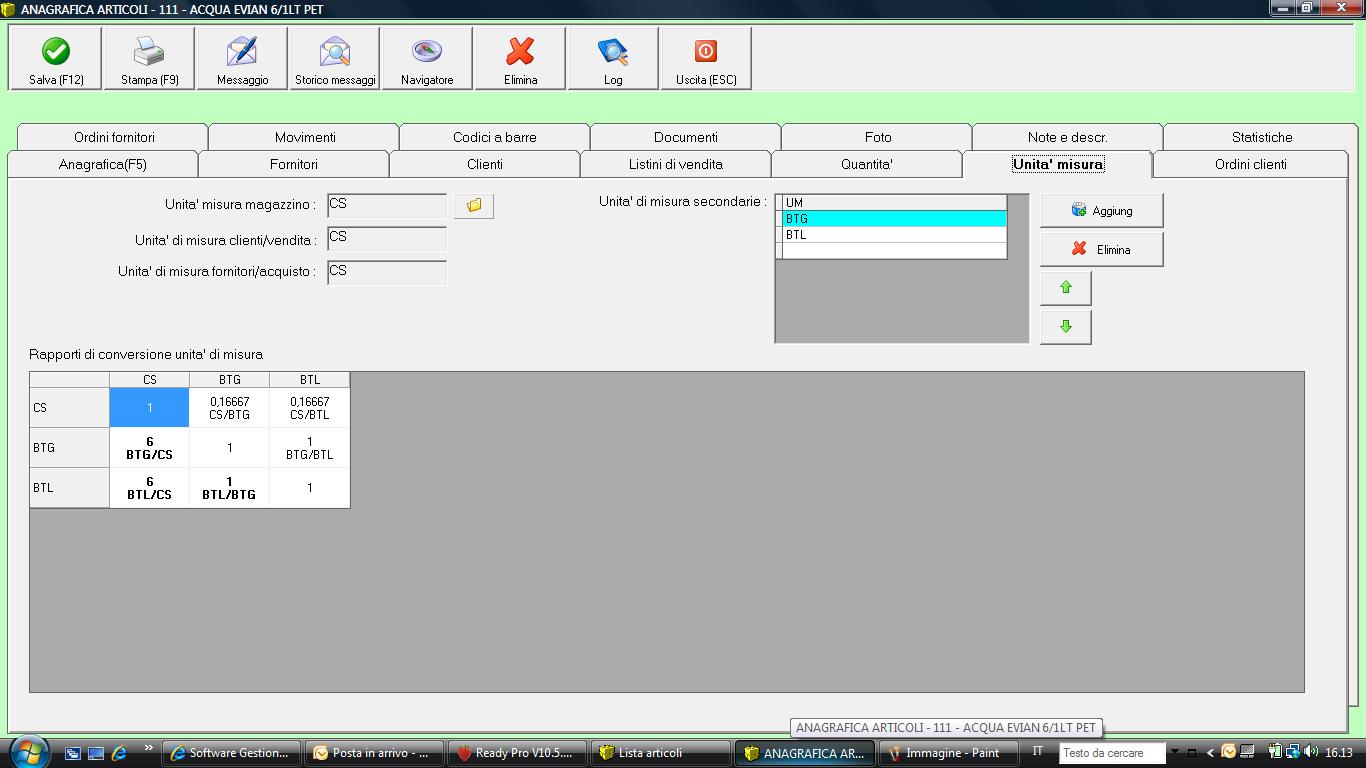The image size is (1366, 768).
Task: Open Listini di vendita tab
Action: click(675, 164)
